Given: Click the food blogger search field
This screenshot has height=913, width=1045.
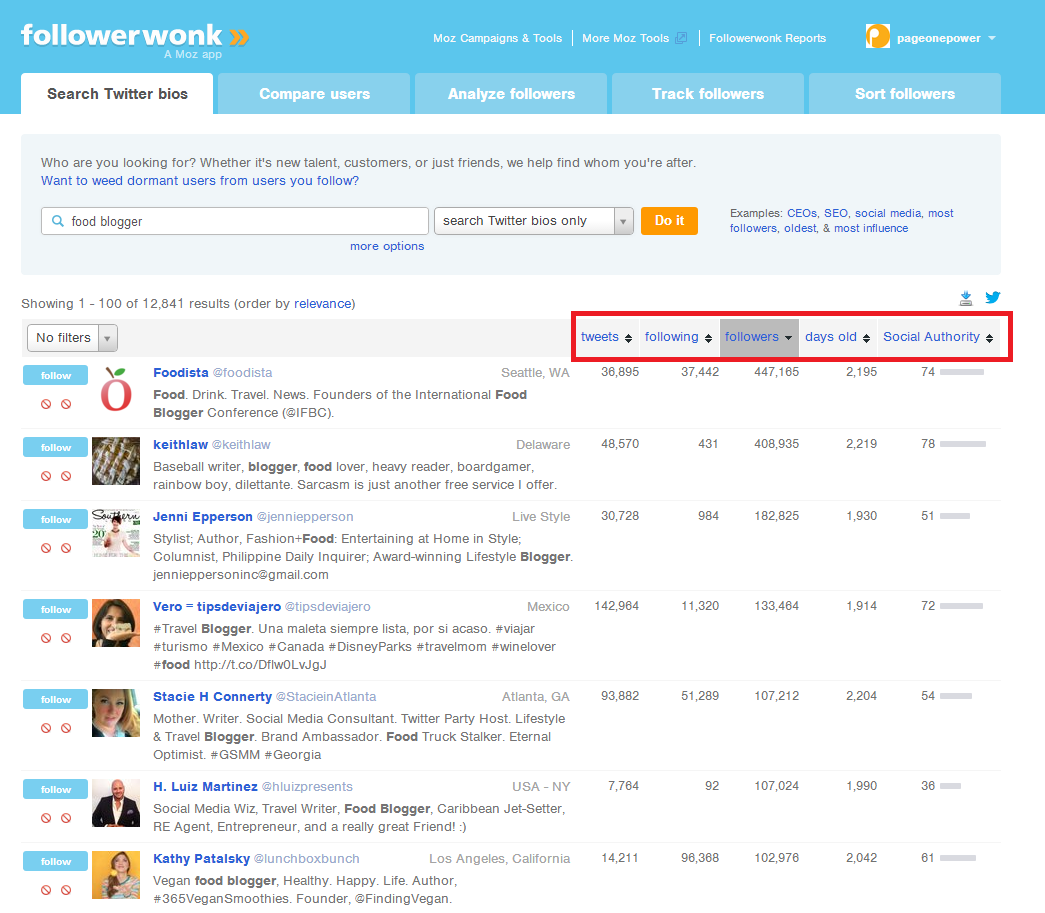Looking at the screenshot, I should coord(235,221).
